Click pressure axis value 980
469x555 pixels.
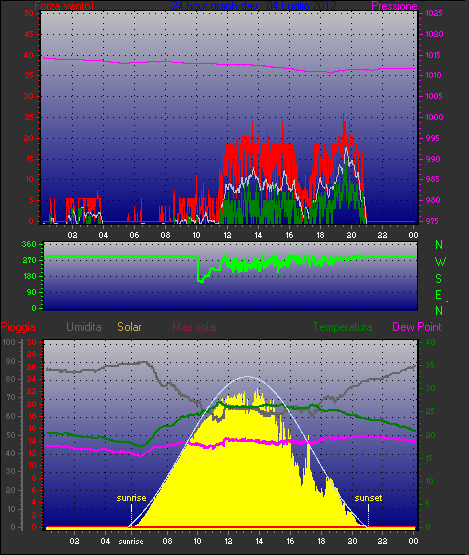click(x=433, y=200)
